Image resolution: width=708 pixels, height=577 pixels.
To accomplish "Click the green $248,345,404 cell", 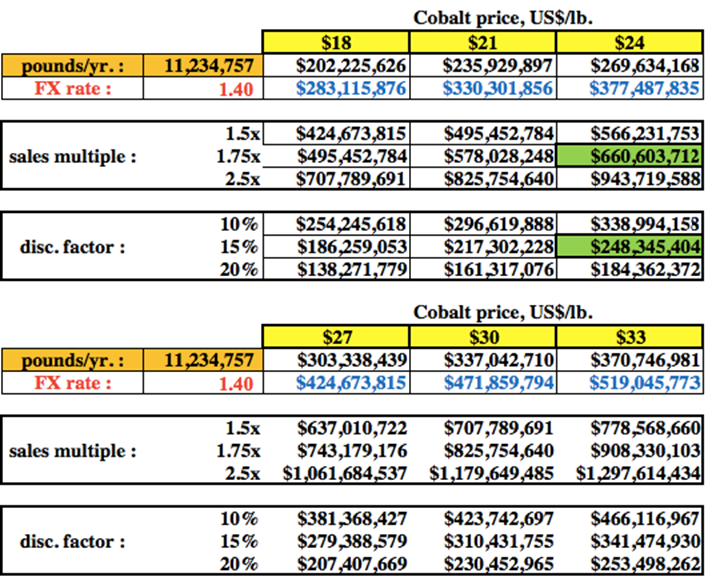I will [x=630, y=246].
